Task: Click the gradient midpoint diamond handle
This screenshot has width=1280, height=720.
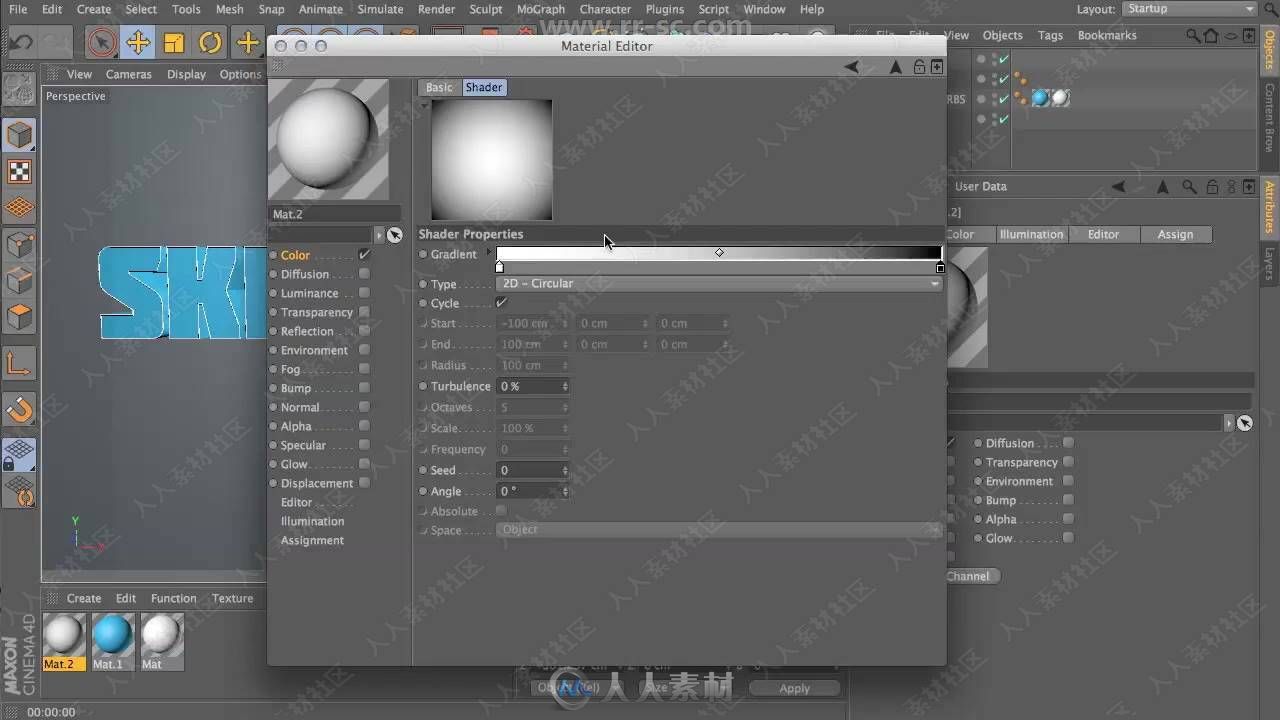Action: (x=719, y=253)
